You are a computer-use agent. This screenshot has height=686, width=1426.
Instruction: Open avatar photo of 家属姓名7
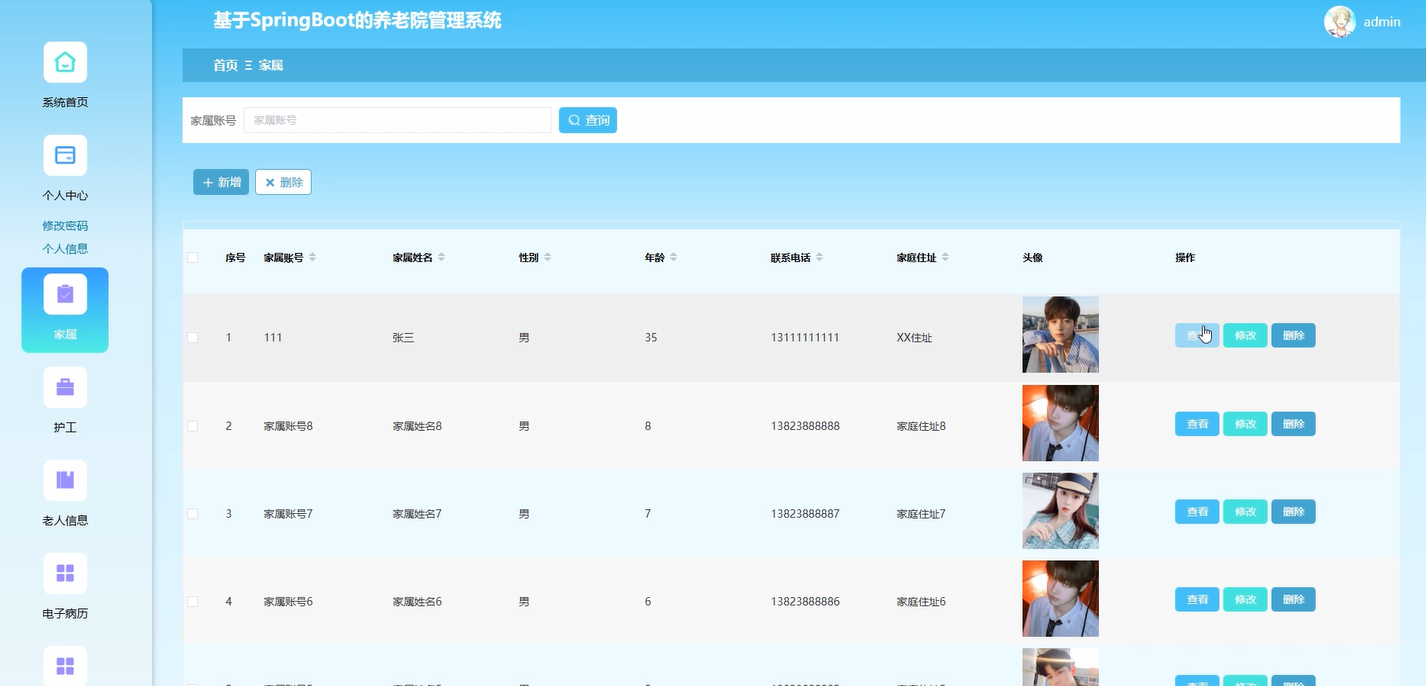[x=1060, y=511]
